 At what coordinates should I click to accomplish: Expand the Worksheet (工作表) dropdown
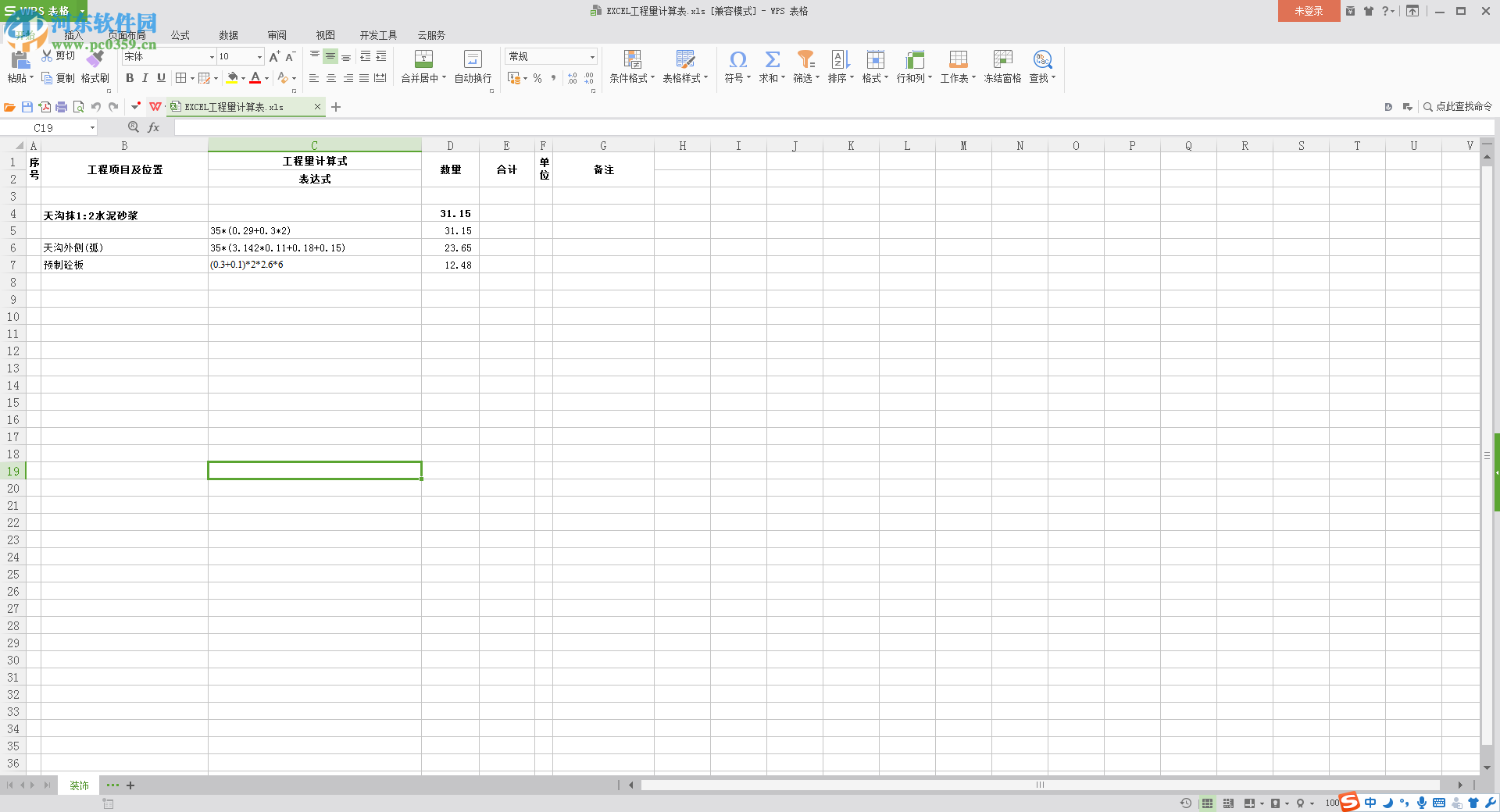(x=973, y=78)
